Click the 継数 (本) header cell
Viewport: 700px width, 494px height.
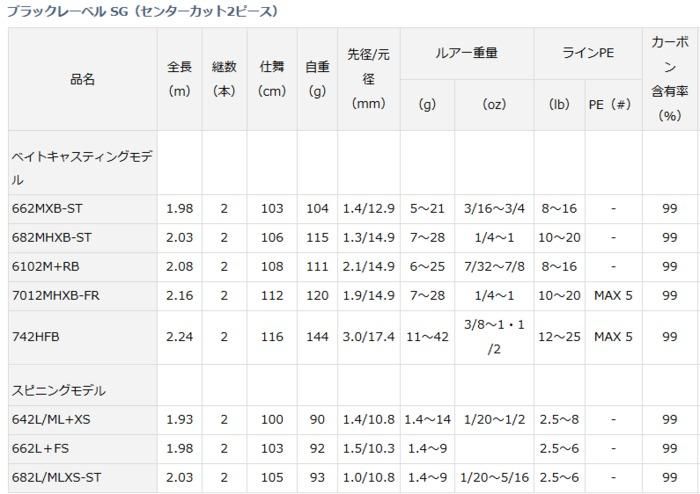(x=224, y=79)
